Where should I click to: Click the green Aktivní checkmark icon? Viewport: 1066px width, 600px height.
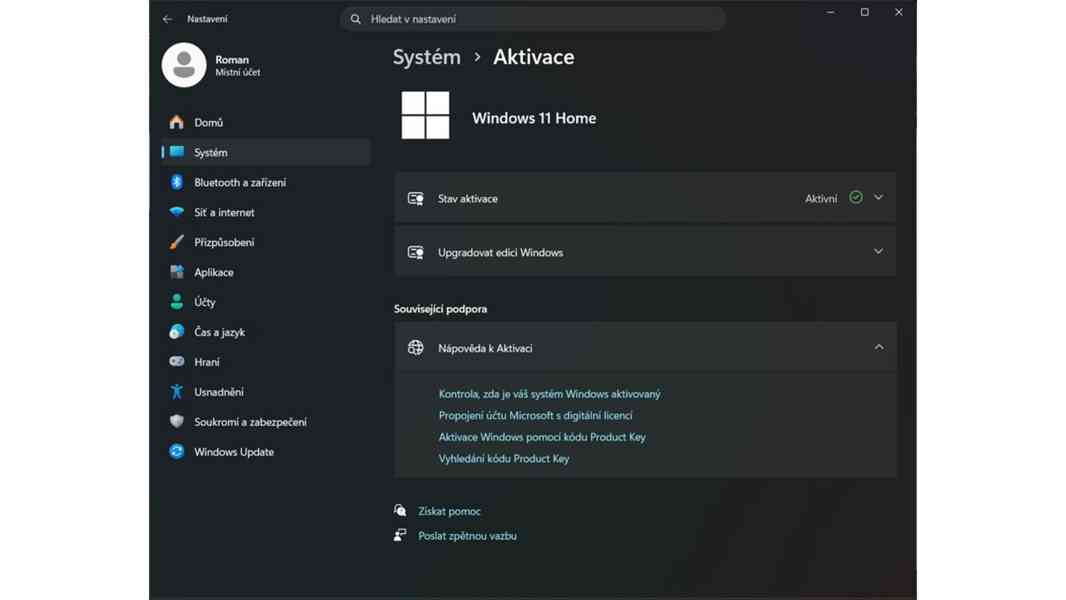(856, 197)
